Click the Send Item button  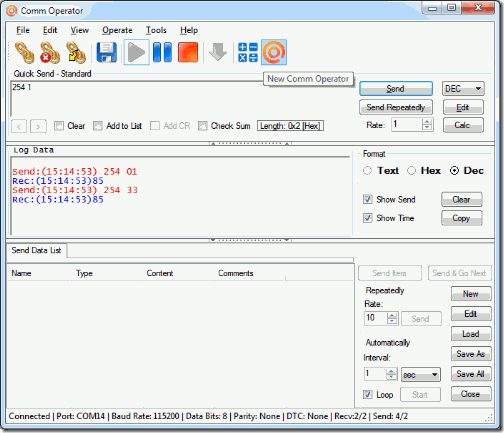click(390, 273)
